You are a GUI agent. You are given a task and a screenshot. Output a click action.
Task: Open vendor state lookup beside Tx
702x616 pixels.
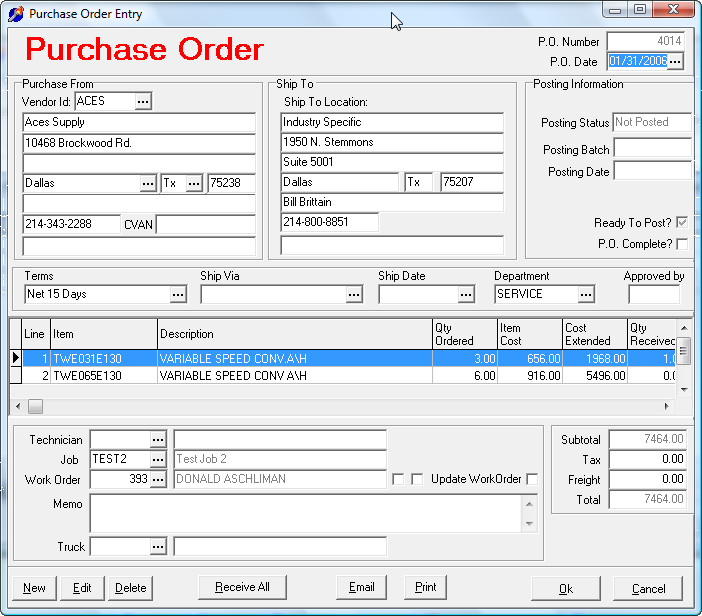[x=194, y=184]
